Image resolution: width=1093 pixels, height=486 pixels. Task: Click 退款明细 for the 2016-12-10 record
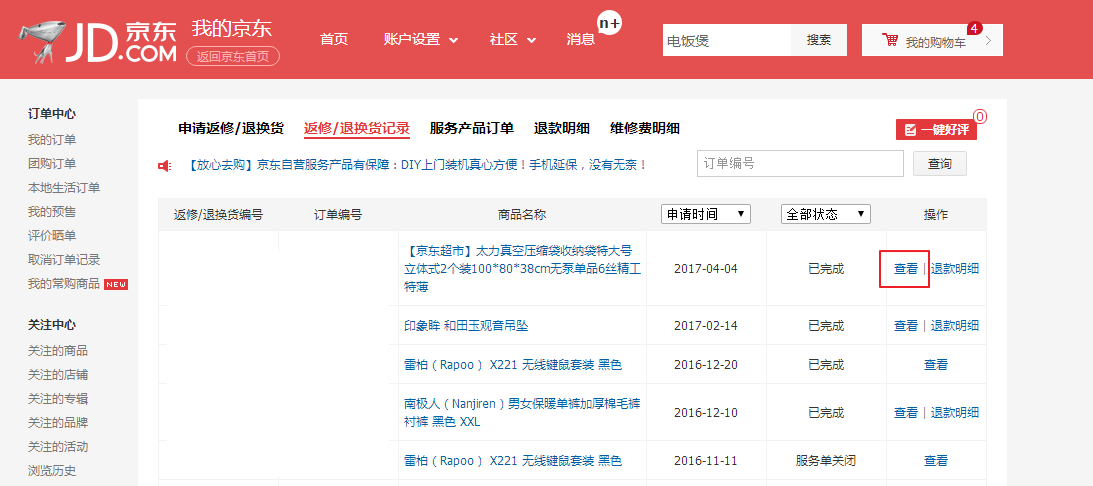tap(955, 413)
